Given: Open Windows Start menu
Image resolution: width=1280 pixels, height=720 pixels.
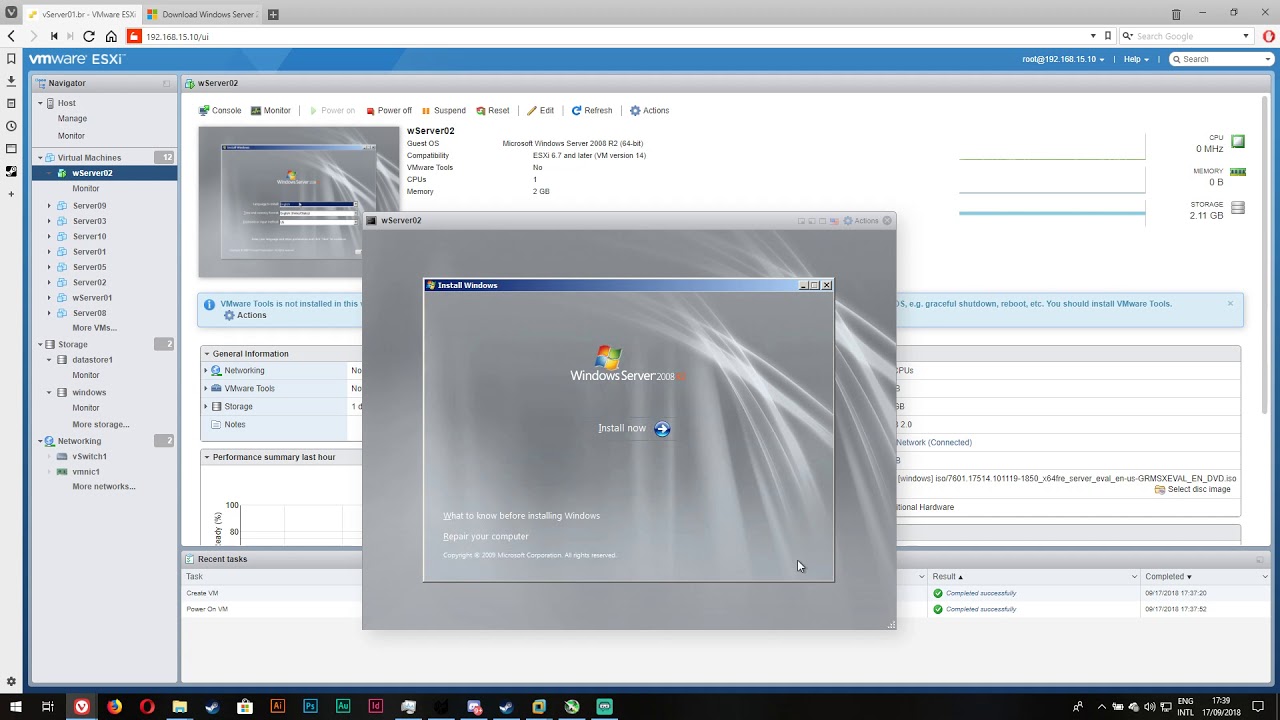Looking at the screenshot, I should click(x=16, y=707).
